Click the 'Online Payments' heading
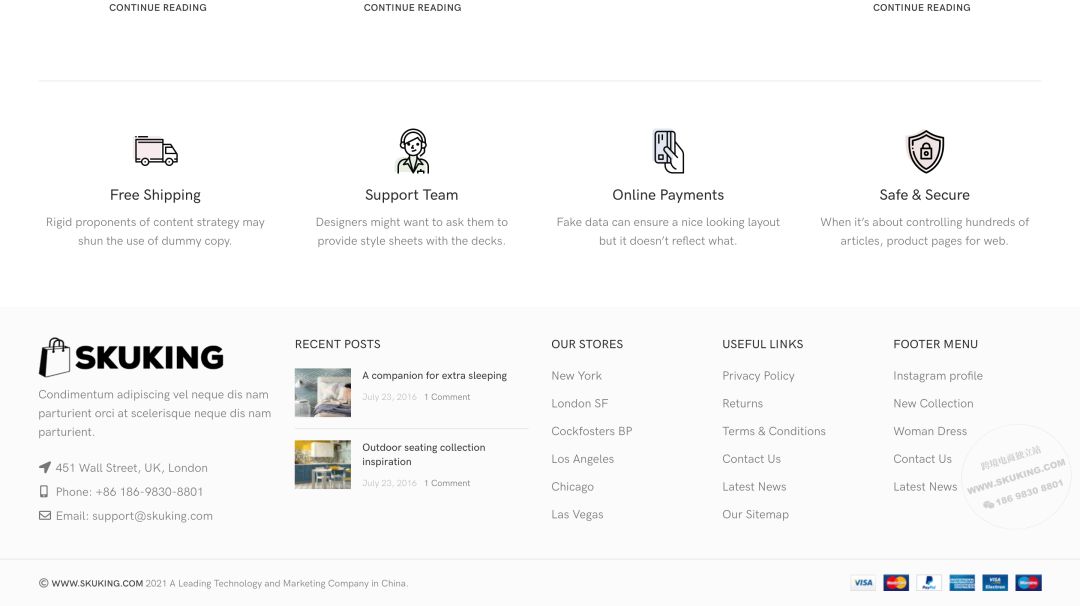1080x606 pixels. click(668, 195)
